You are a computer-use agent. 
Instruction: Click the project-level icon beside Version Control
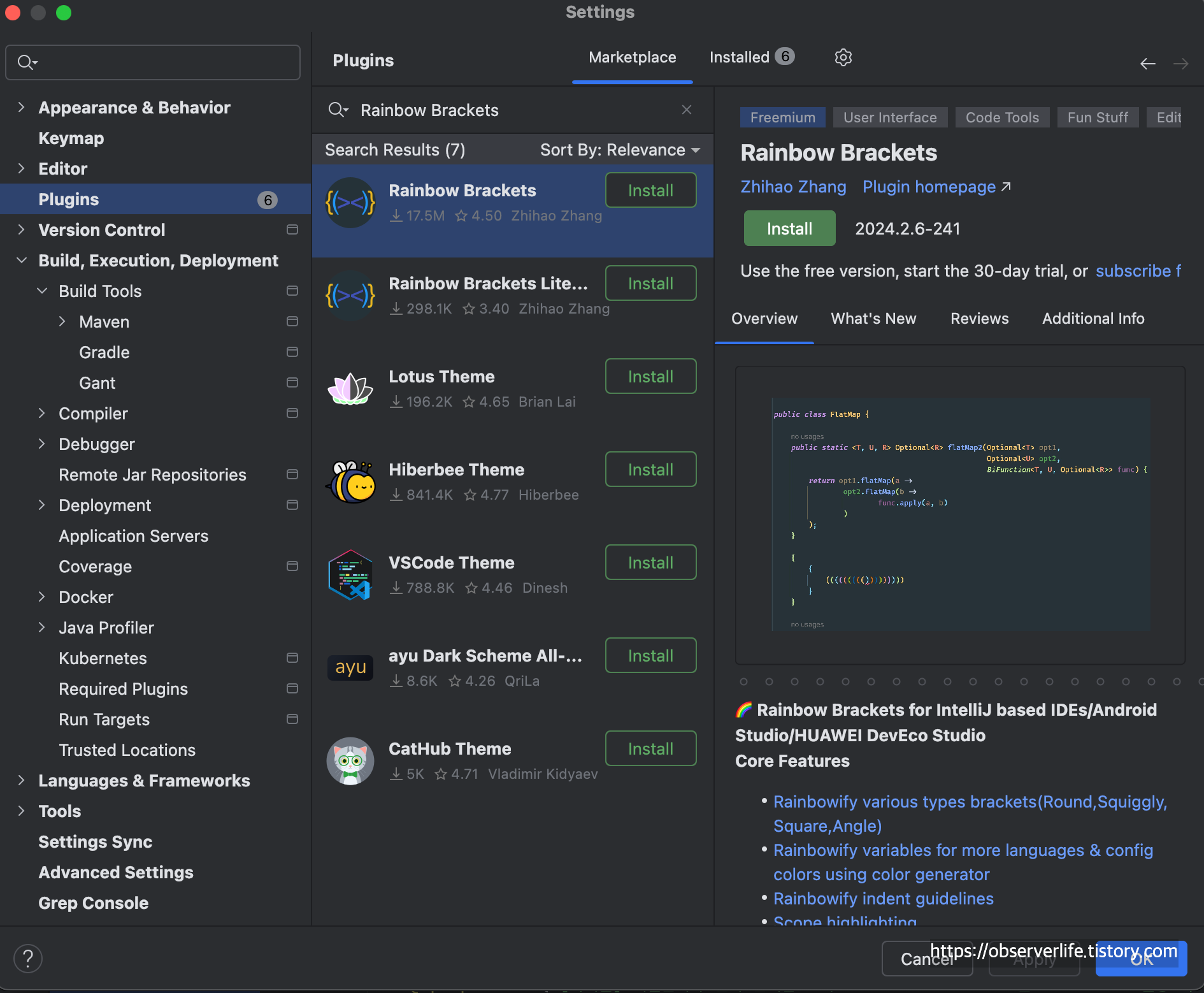[x=292, y=229]
